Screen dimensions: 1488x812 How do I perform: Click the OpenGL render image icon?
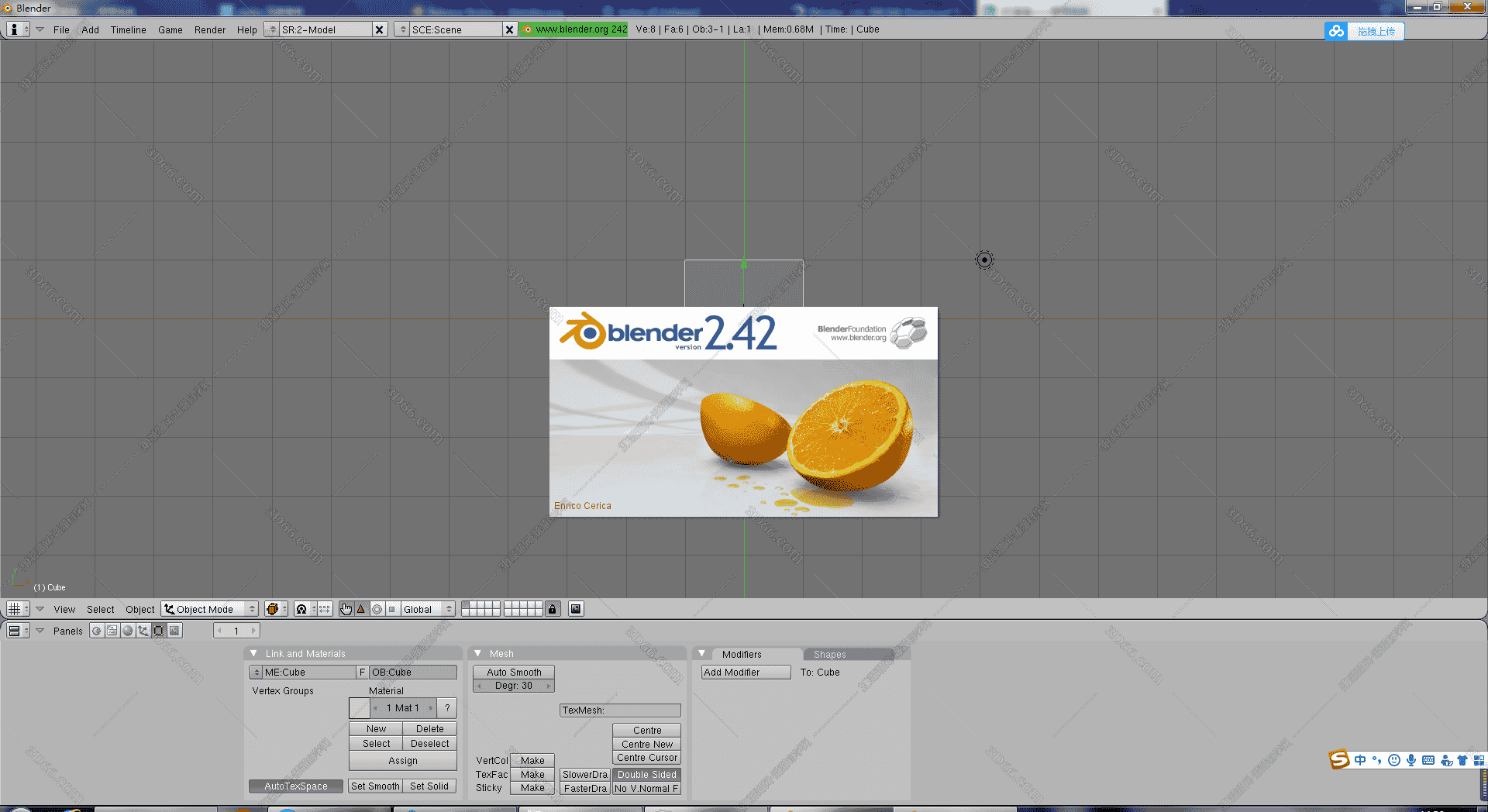(x=576, y=609)
